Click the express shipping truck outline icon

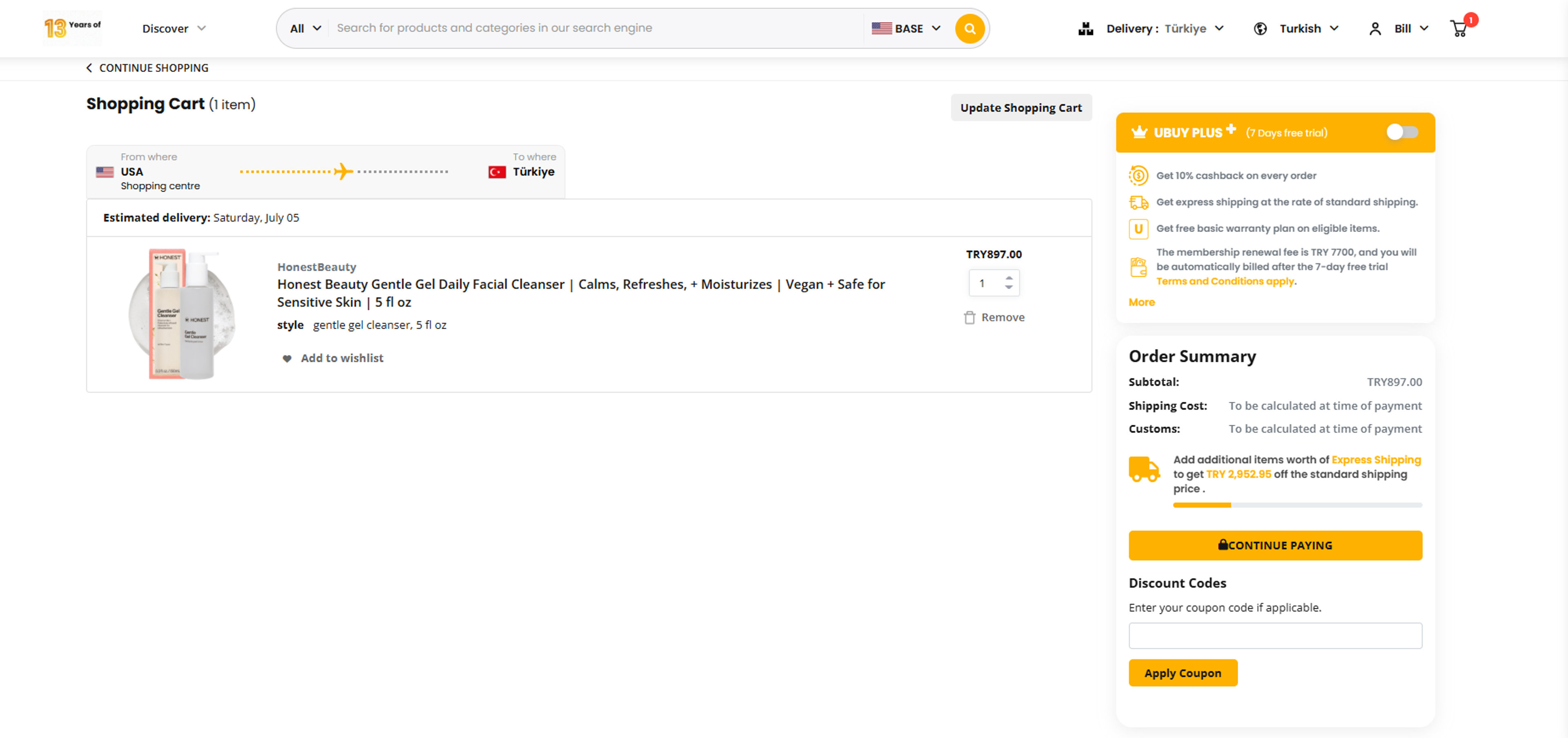pyautogui.click(x=1138, y=202)
